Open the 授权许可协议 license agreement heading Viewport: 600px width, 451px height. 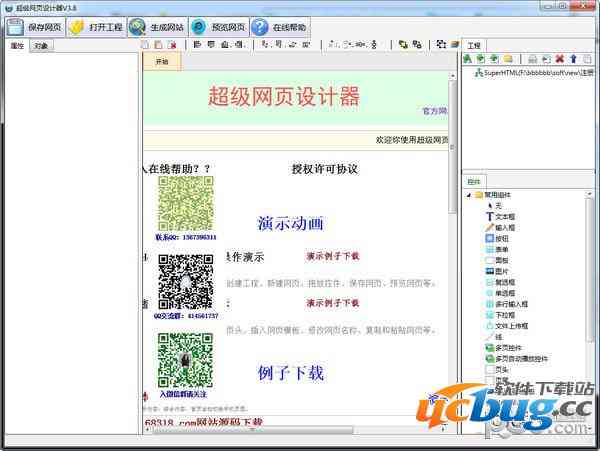324,169
